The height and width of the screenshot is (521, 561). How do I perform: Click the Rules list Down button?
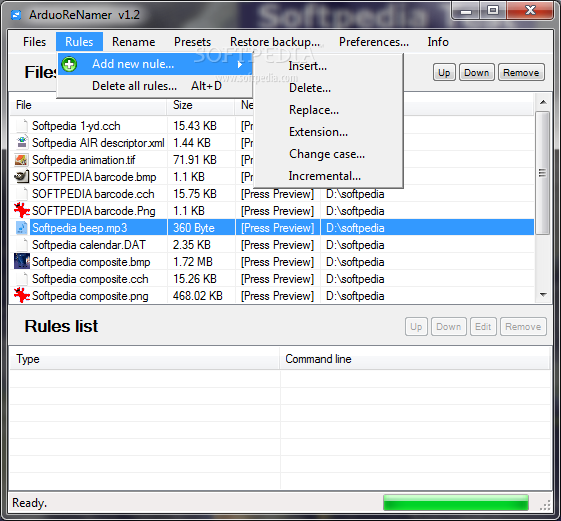[449, 327]
